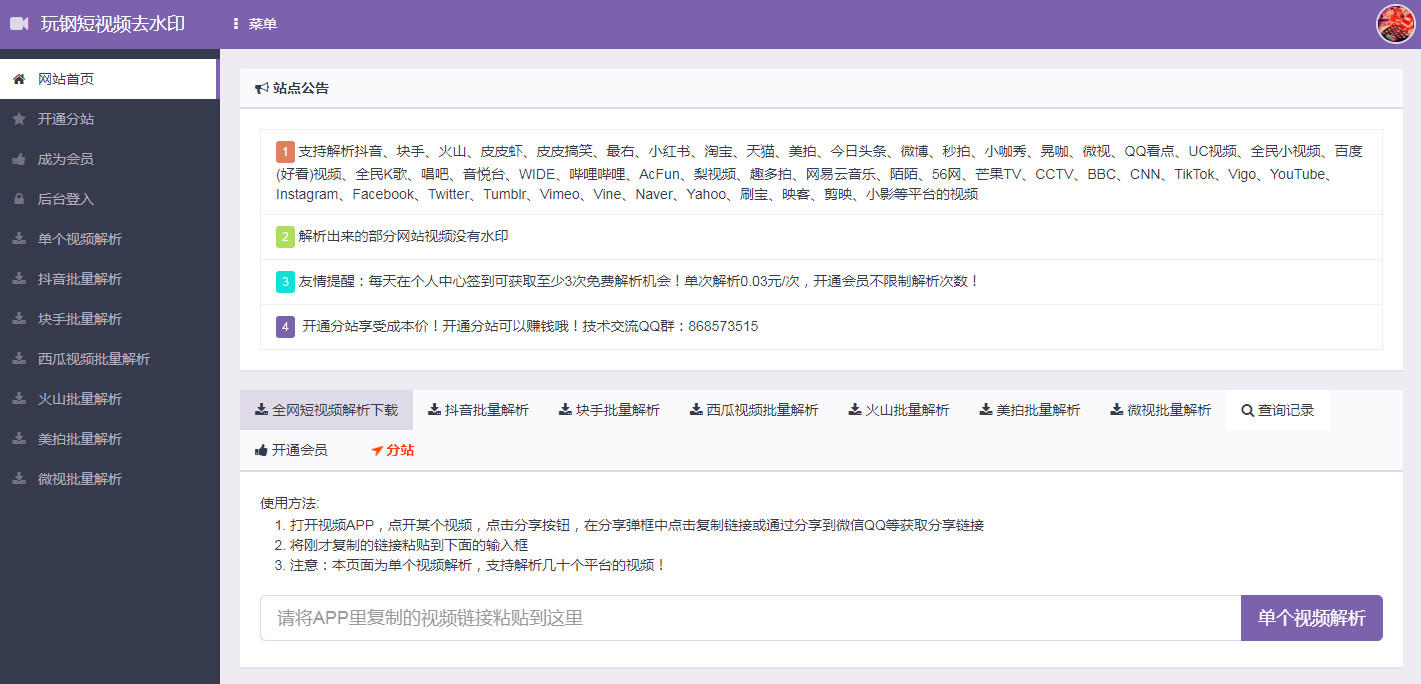Click the star icon next to 开通分站
Viewport: 1421px width, 684px height.
click(18, 118)
